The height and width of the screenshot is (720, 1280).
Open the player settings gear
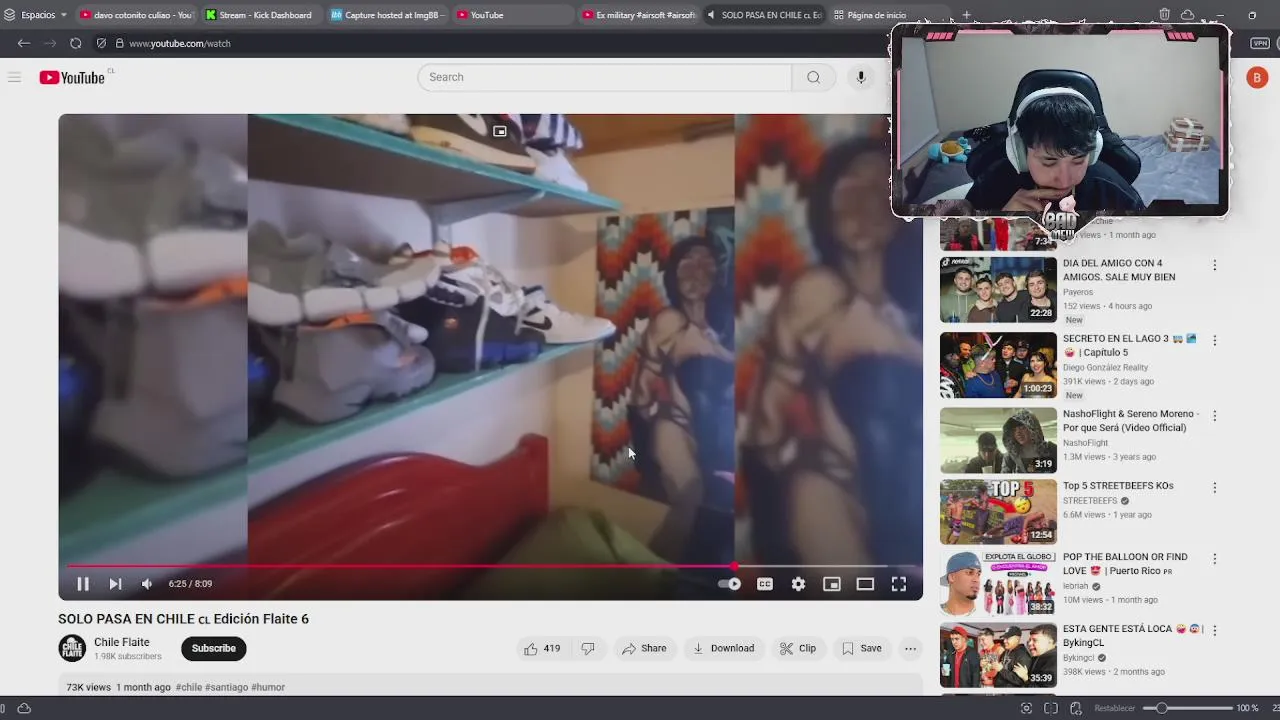(798, 584)
